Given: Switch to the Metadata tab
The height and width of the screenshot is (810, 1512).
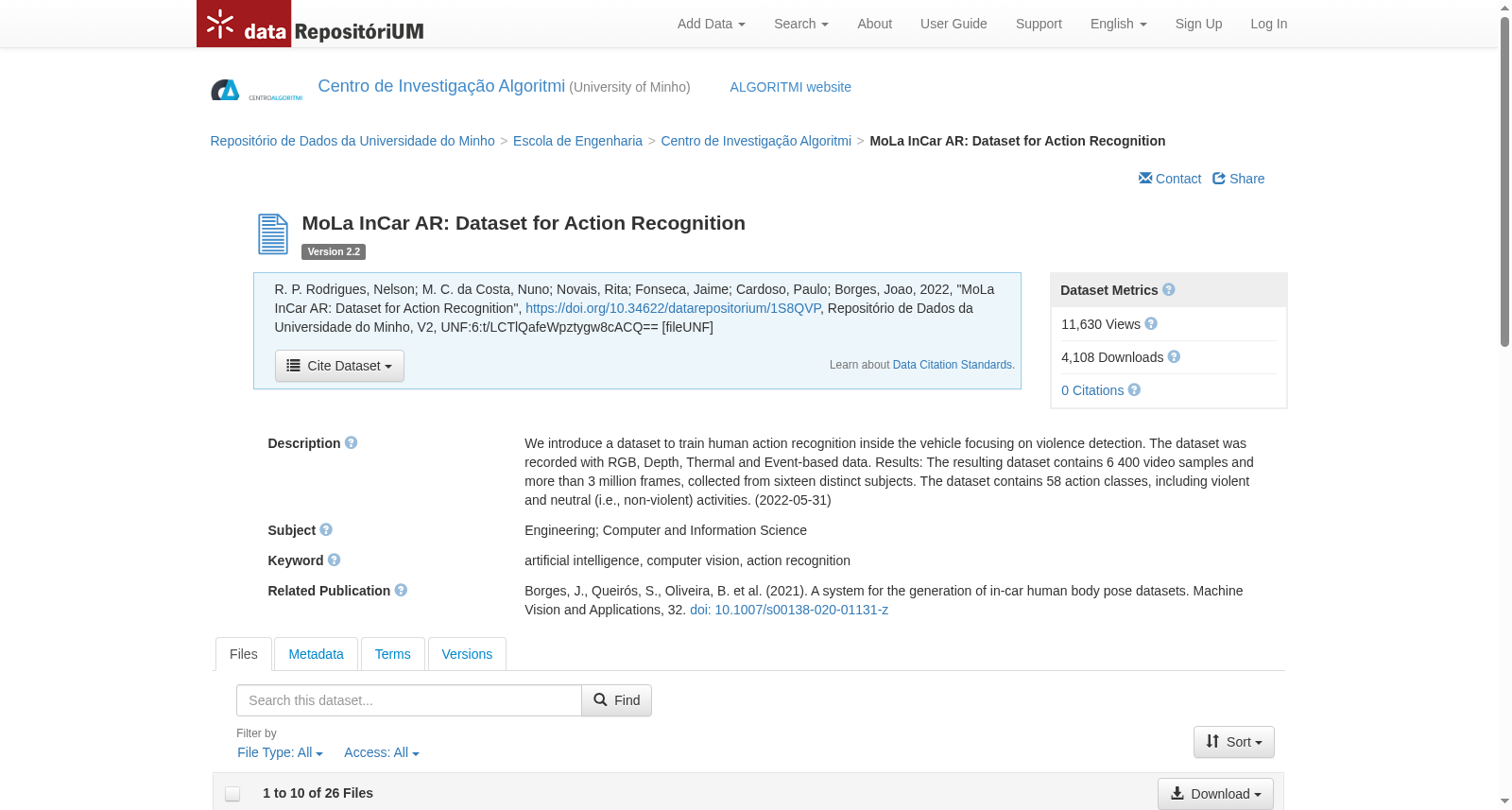Looking at the screenshot, I should (316, 654).
